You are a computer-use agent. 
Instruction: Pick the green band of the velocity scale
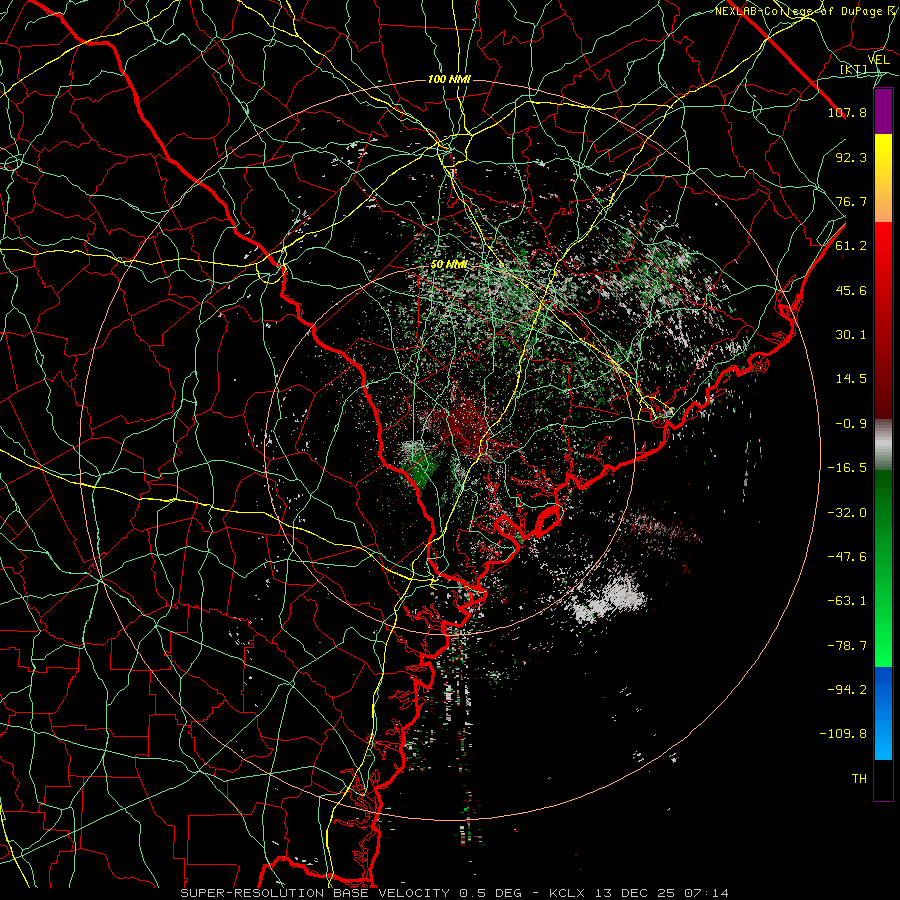(x=883, y=568)
